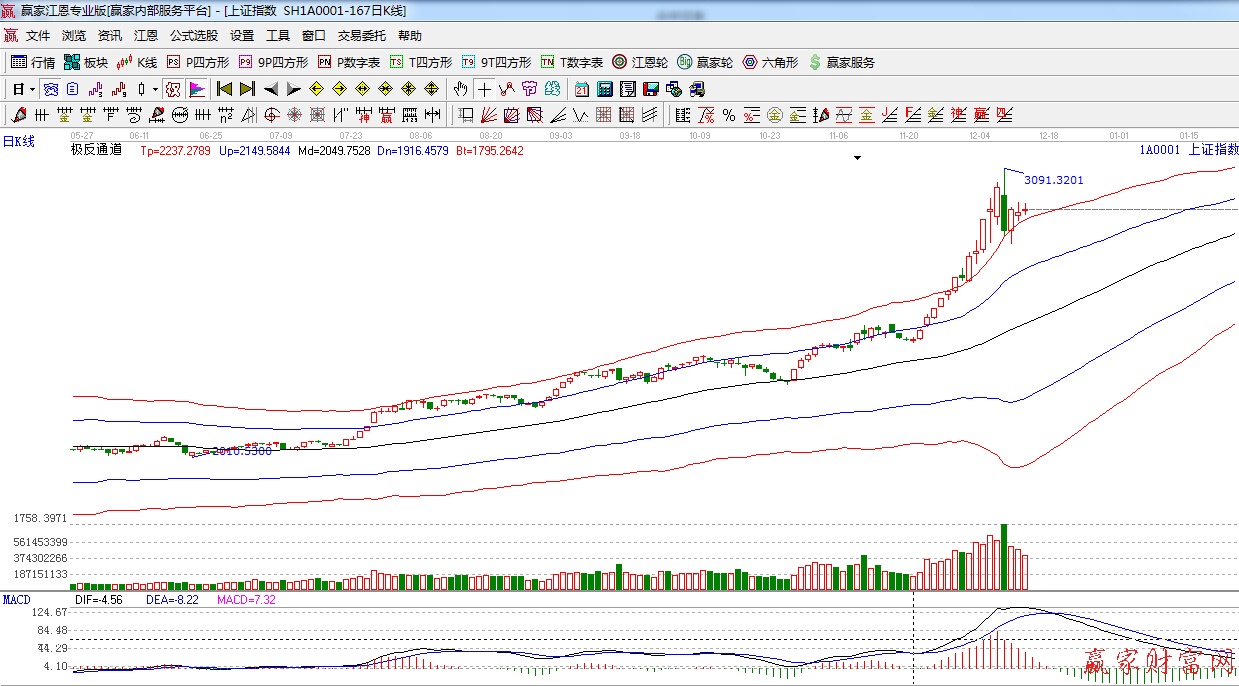This screenshot has height=686, width=1239.
Task: Click the calculator icon in toolbar
Action: click(604, 89)
